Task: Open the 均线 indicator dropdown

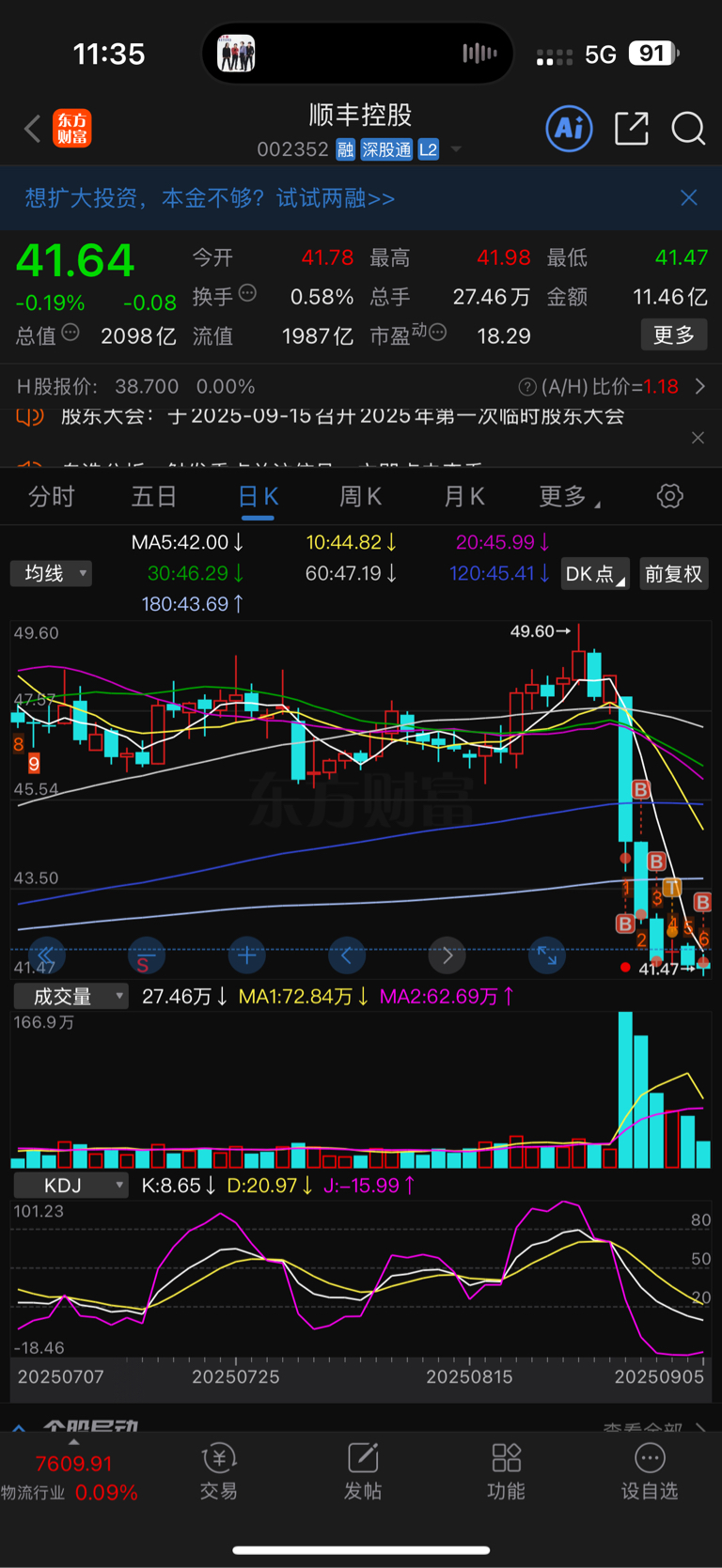Action: 52,573
